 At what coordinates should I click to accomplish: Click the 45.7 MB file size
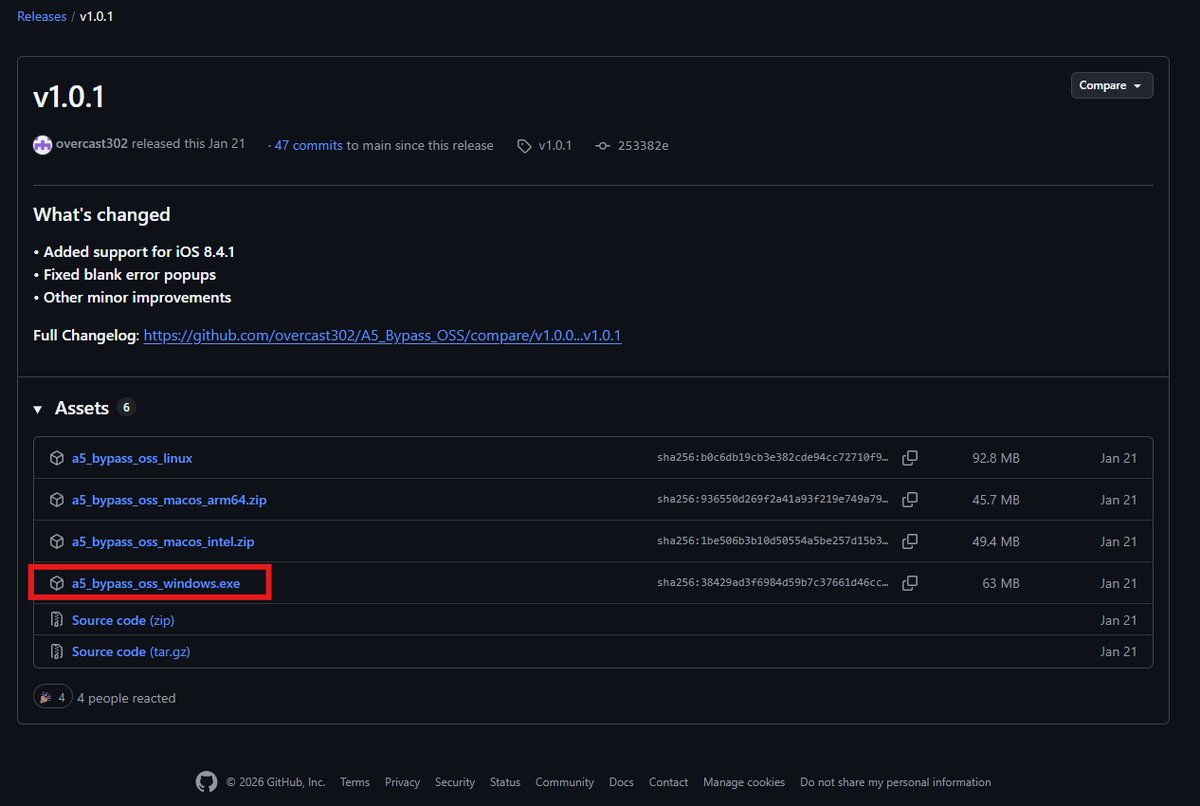click(x=996, y=499)
